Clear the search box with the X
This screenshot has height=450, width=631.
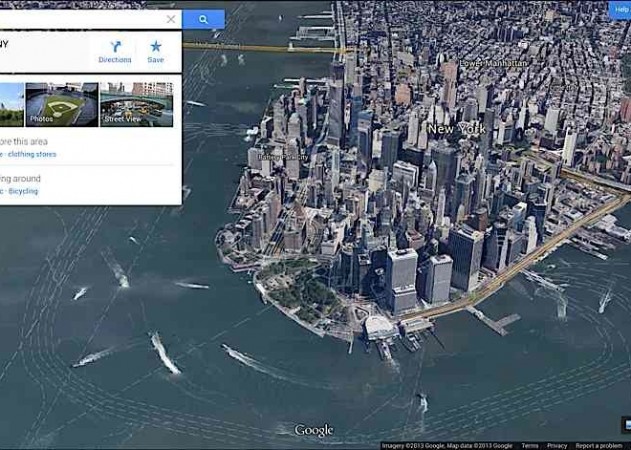point(171,19)
